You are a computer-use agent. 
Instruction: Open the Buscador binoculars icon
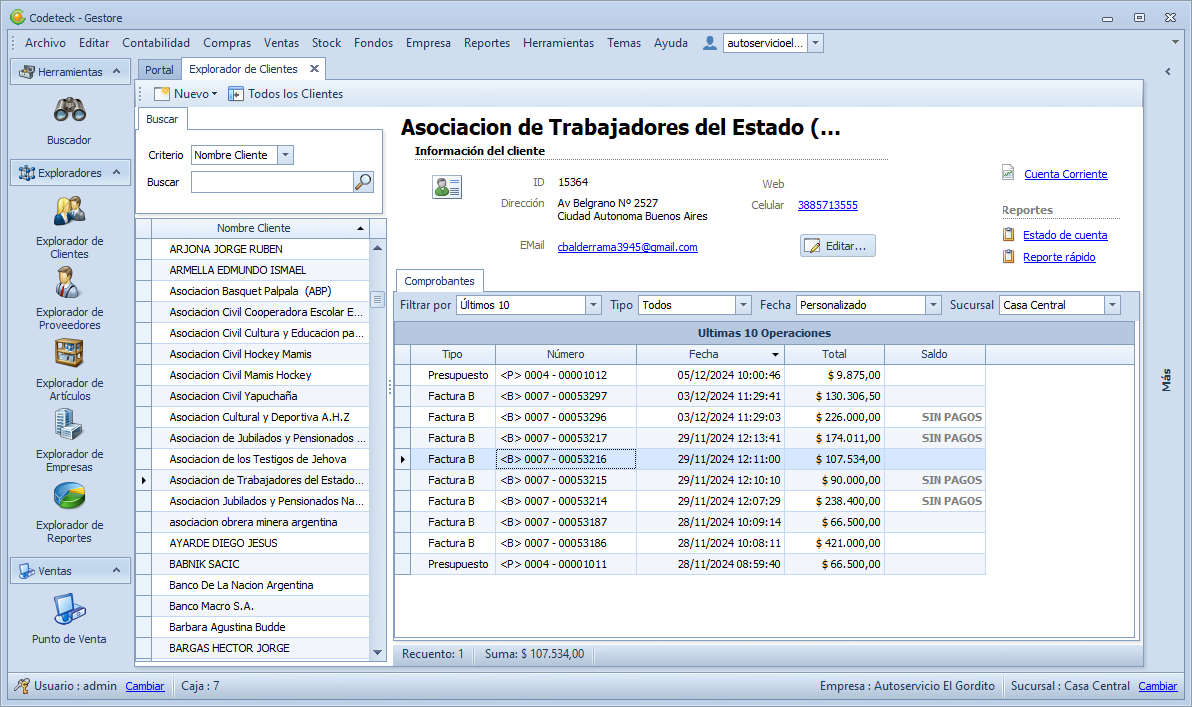point(69,110)
